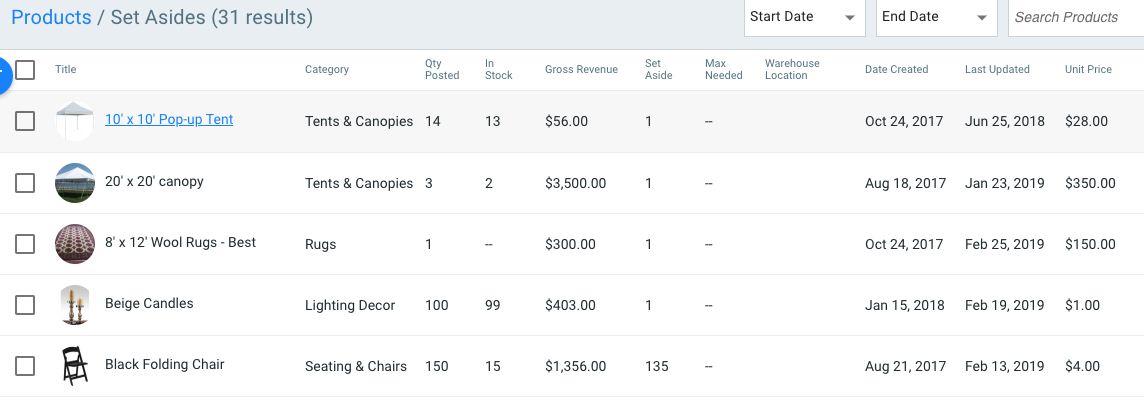Tick the Beige Candles row checkbox

25,305
